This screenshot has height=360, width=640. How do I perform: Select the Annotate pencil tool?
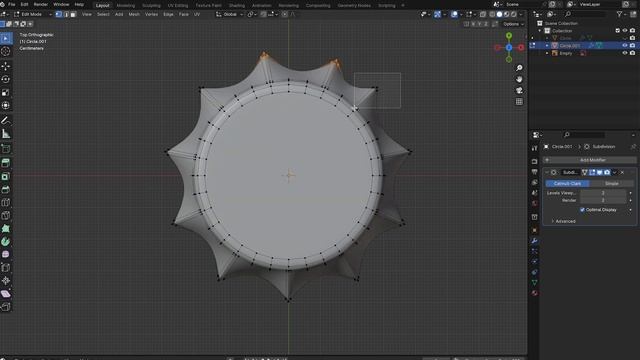[6, 120]
